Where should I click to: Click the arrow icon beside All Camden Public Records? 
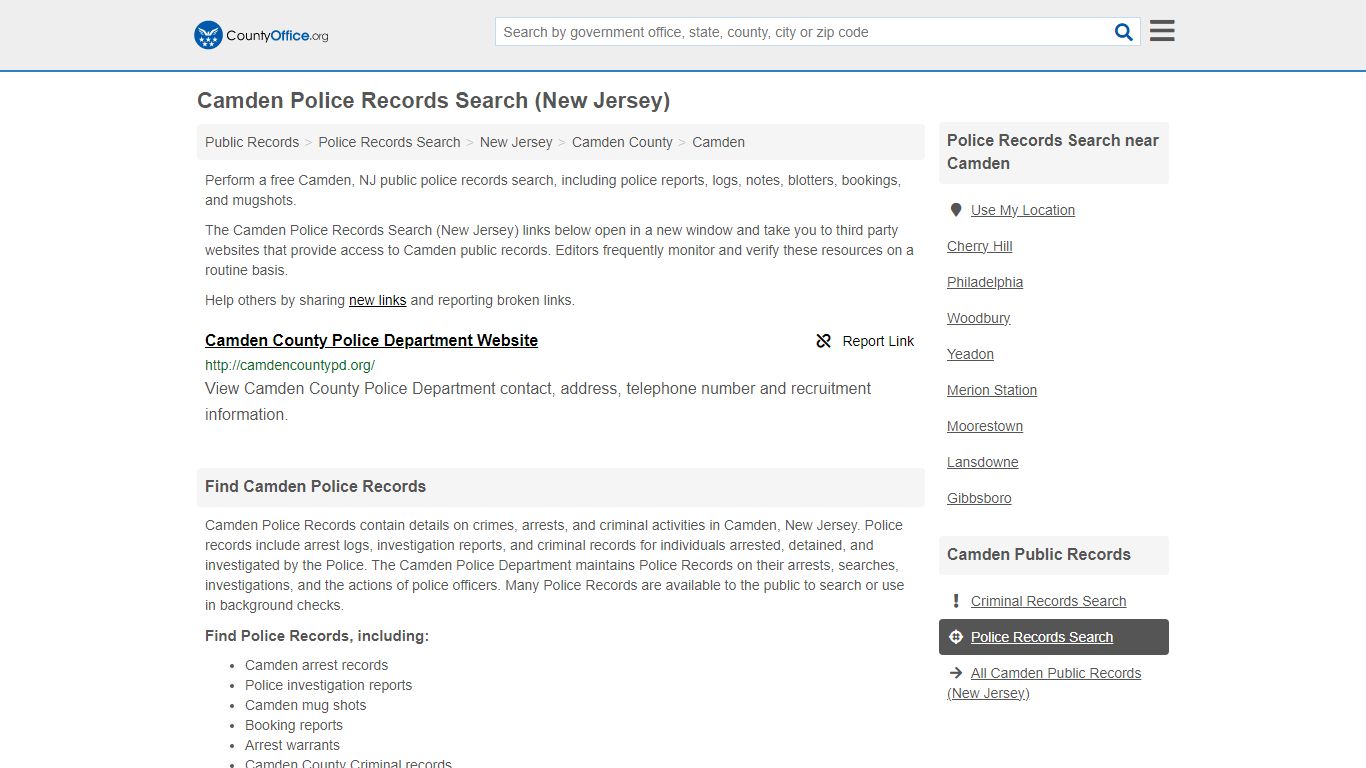pos(956,673)
